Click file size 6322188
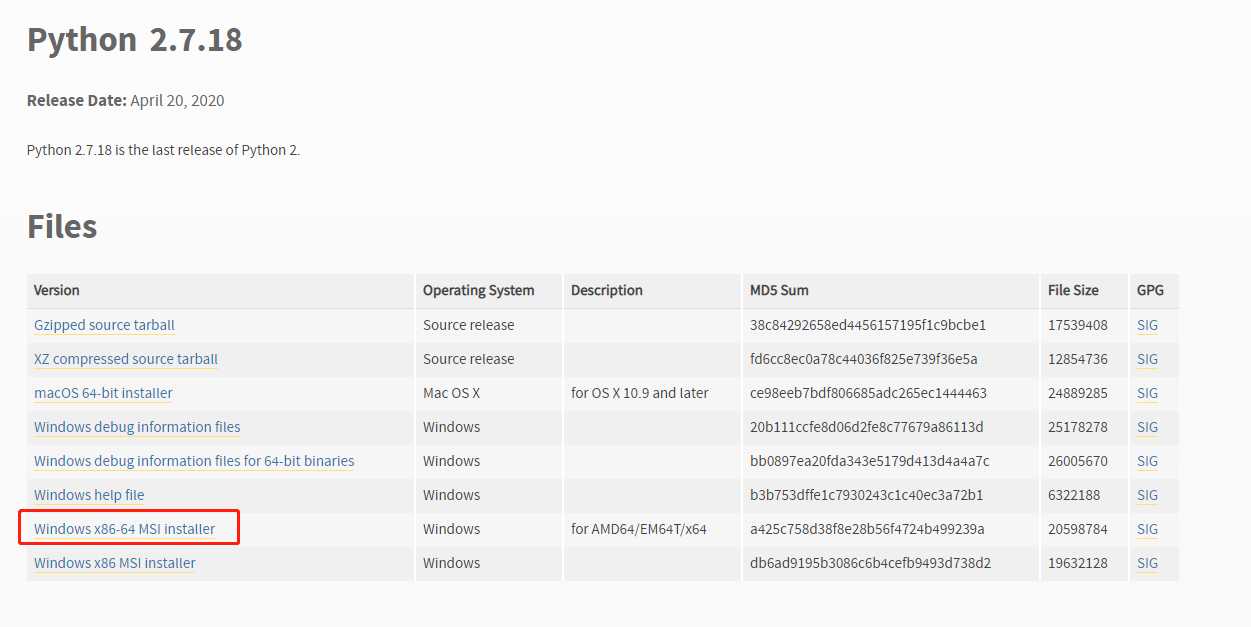Image resolution: width=1251 pixels, height=627 pixels. click(x=1074, y=495)
